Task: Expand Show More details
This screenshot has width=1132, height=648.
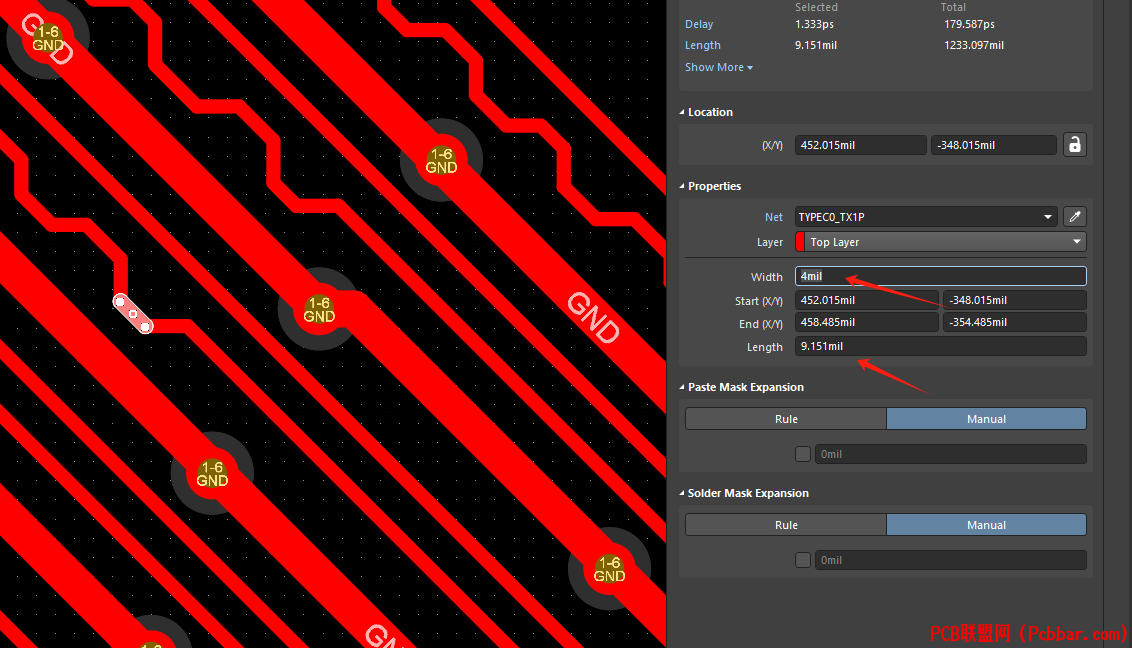Action: [718, 67]
